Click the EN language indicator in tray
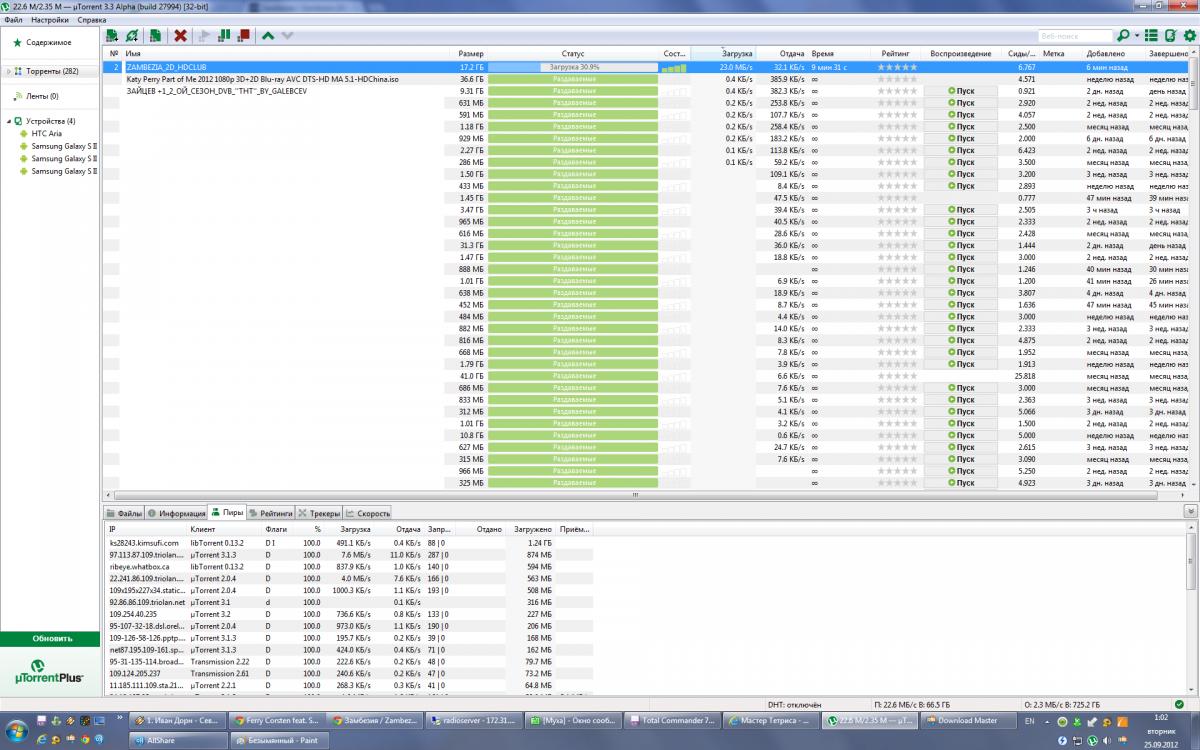Image resolution: width=1200 pixels, height=750 pixels. (x=1031, y=720)
